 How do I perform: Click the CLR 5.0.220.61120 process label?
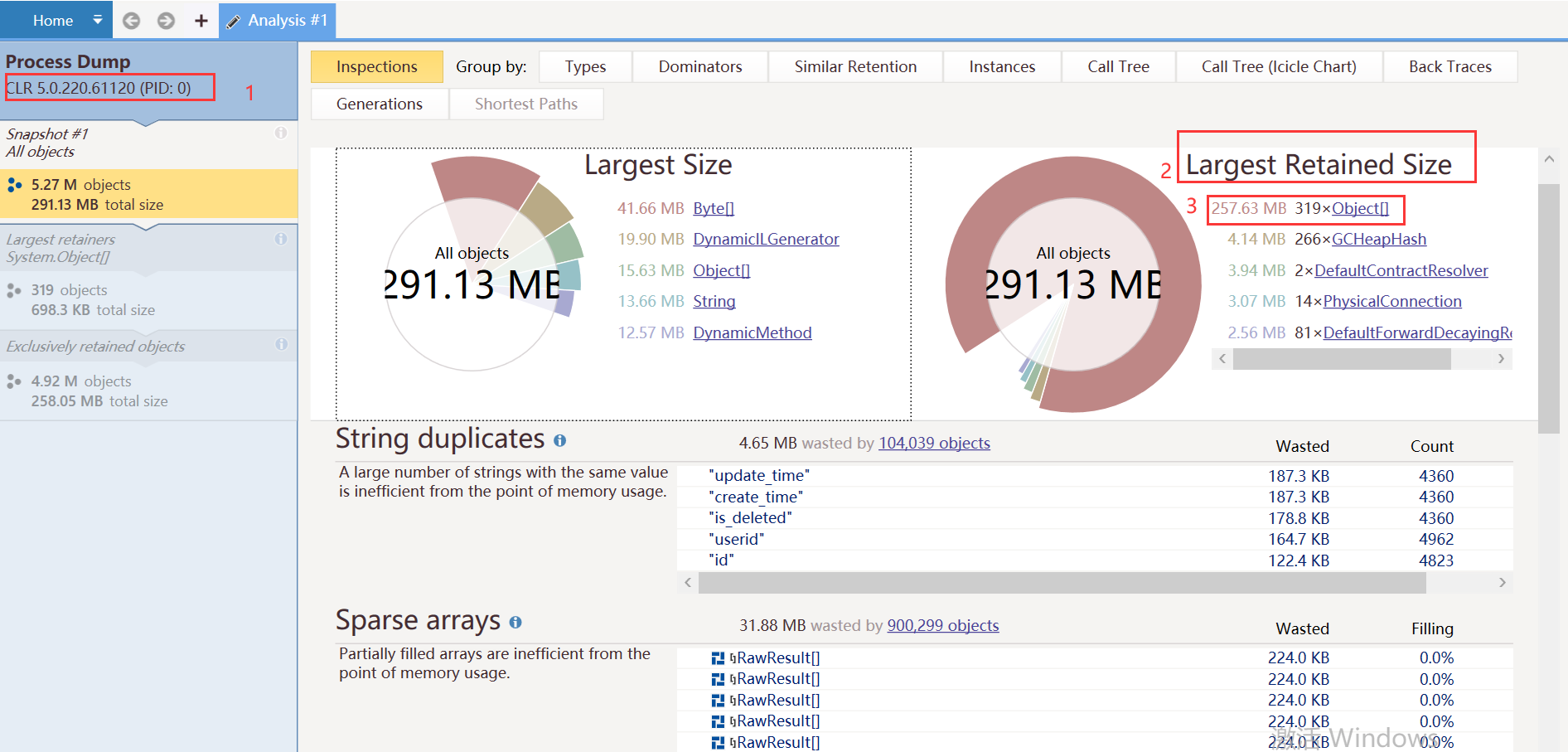pos(99,88)
